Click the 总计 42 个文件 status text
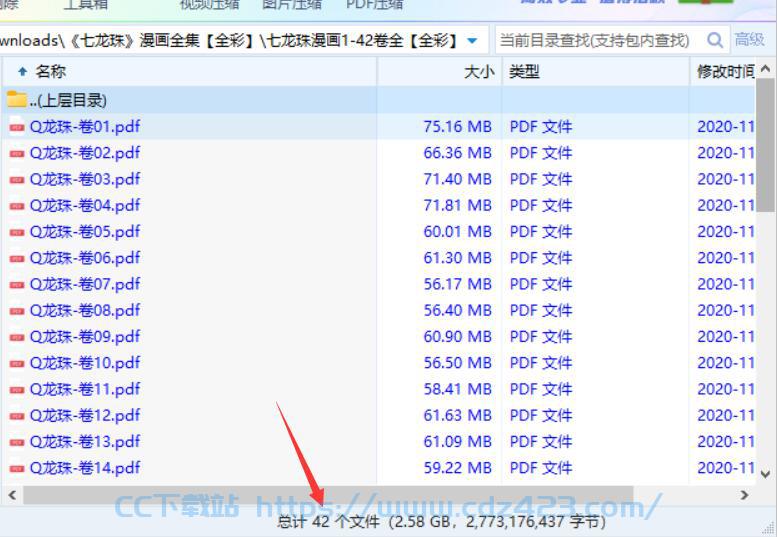The image size is (777, 537). [328, 522]
